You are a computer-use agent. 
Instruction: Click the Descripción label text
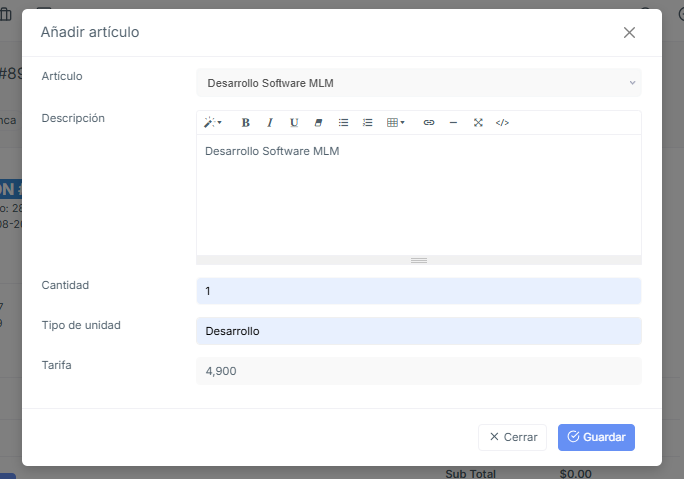click(x=73, y=118)
